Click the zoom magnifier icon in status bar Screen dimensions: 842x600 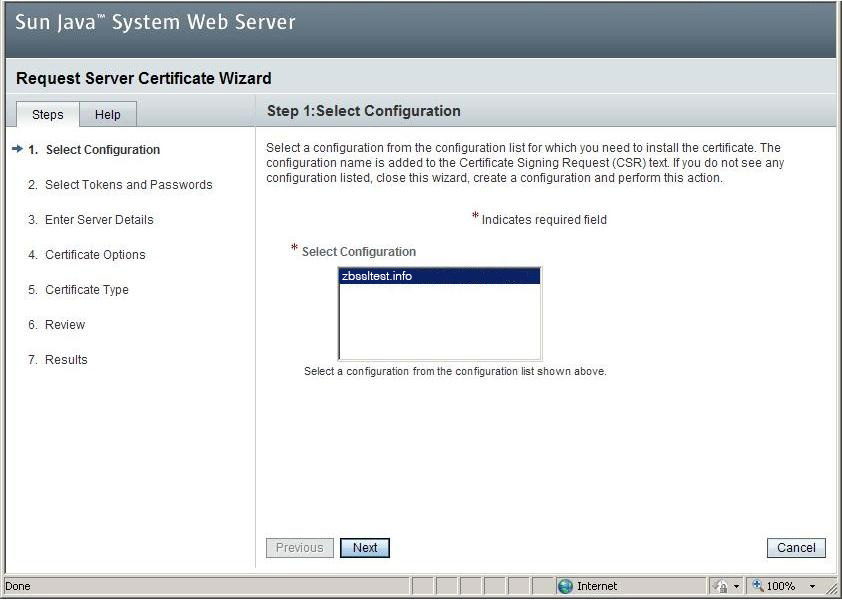757,586
